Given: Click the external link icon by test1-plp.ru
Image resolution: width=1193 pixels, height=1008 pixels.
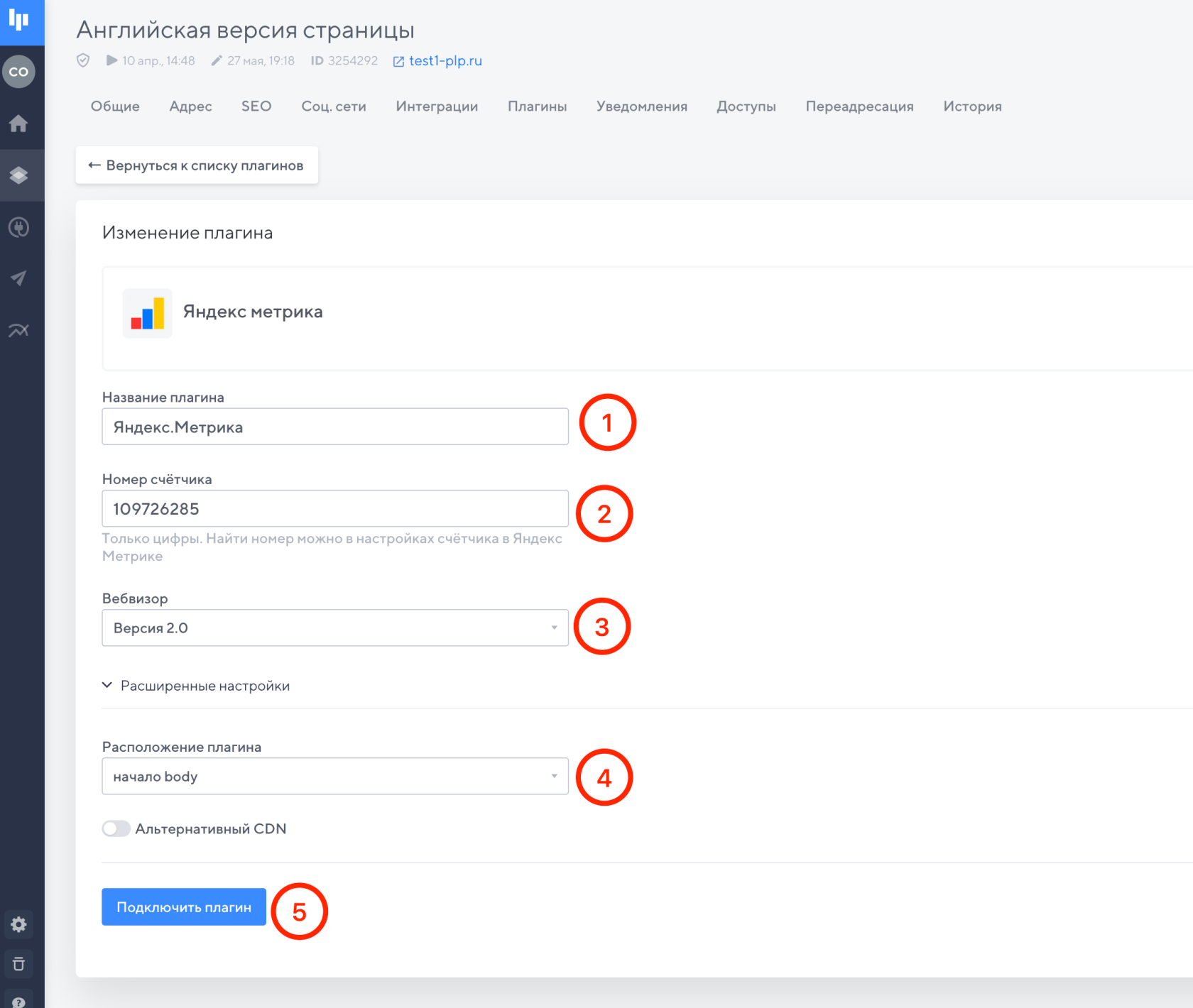Looking at the screenshot, I should point(398,62).
